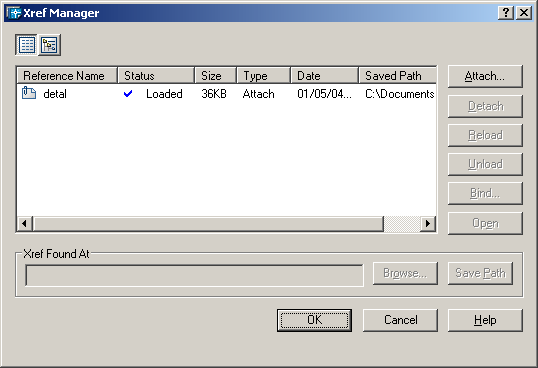
Task: Sort by Size column header
Action: coord(216,75)
